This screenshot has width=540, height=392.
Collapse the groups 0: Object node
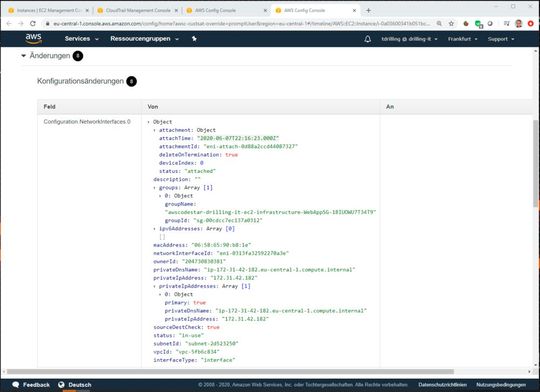coord(160,196)
